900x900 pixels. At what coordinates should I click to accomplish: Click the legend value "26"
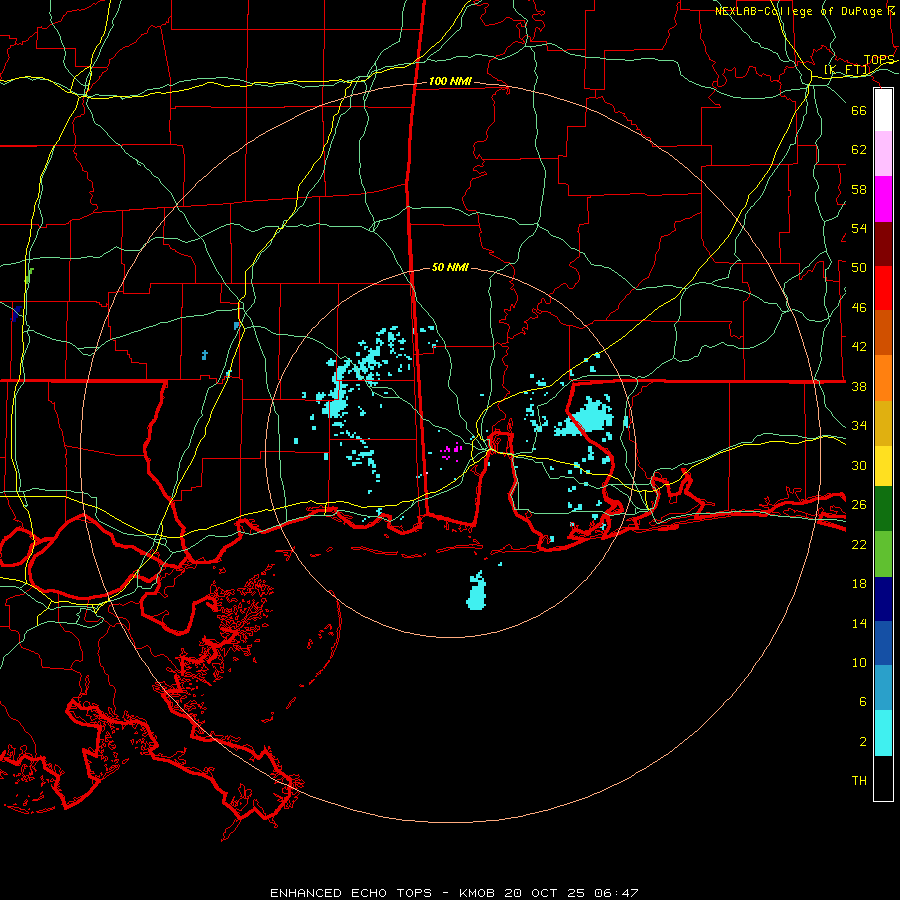pyautogui.click(x=859, y=505)
